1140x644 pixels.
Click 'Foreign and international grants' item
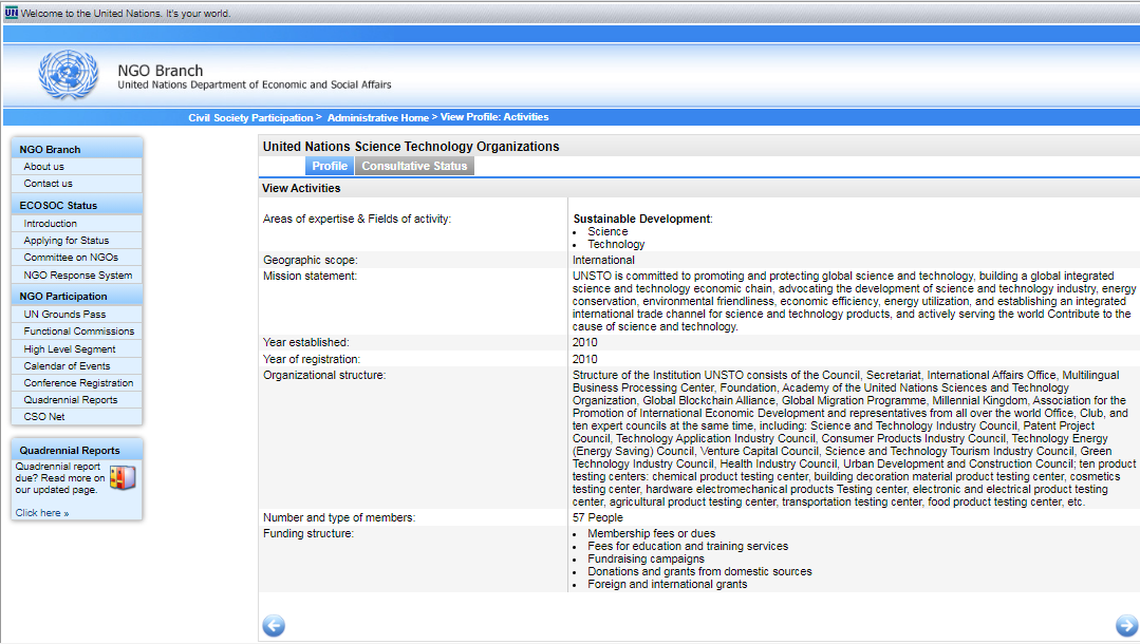point(667,584)
